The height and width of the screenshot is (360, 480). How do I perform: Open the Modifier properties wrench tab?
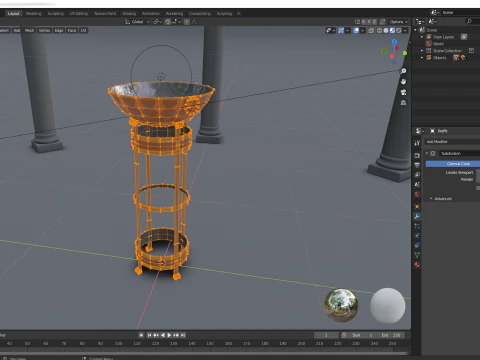(x=417, y=216)
